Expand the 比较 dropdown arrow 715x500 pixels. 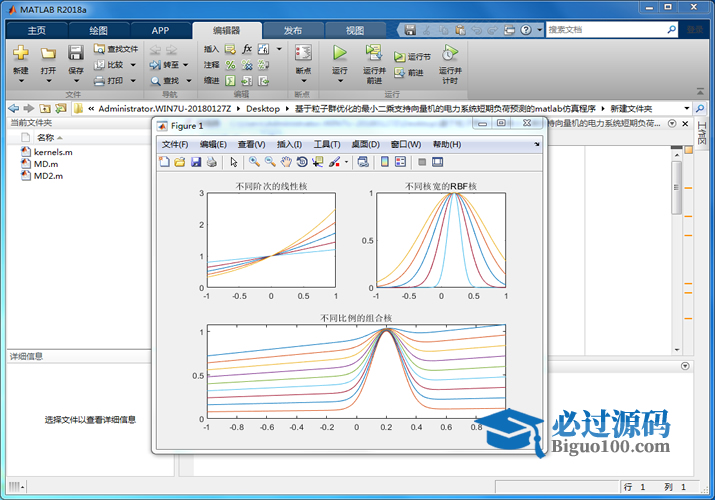133,65
